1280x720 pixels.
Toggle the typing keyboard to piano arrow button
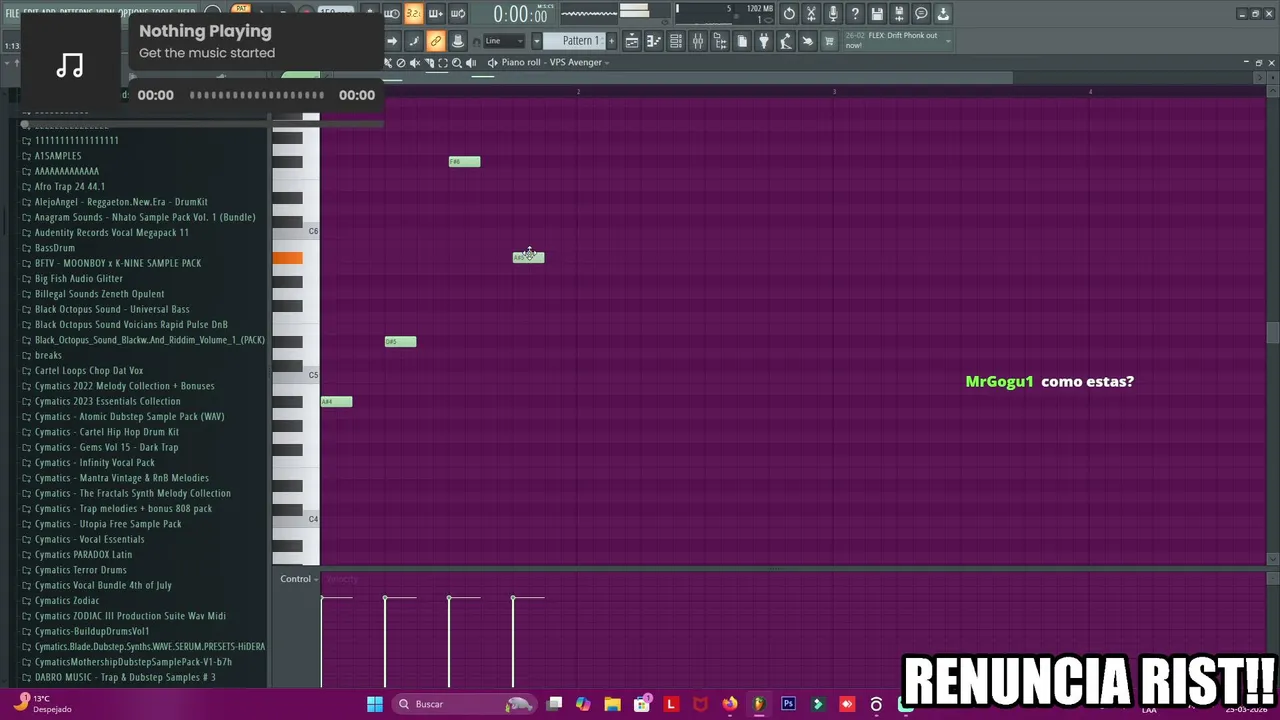(392, 41)
